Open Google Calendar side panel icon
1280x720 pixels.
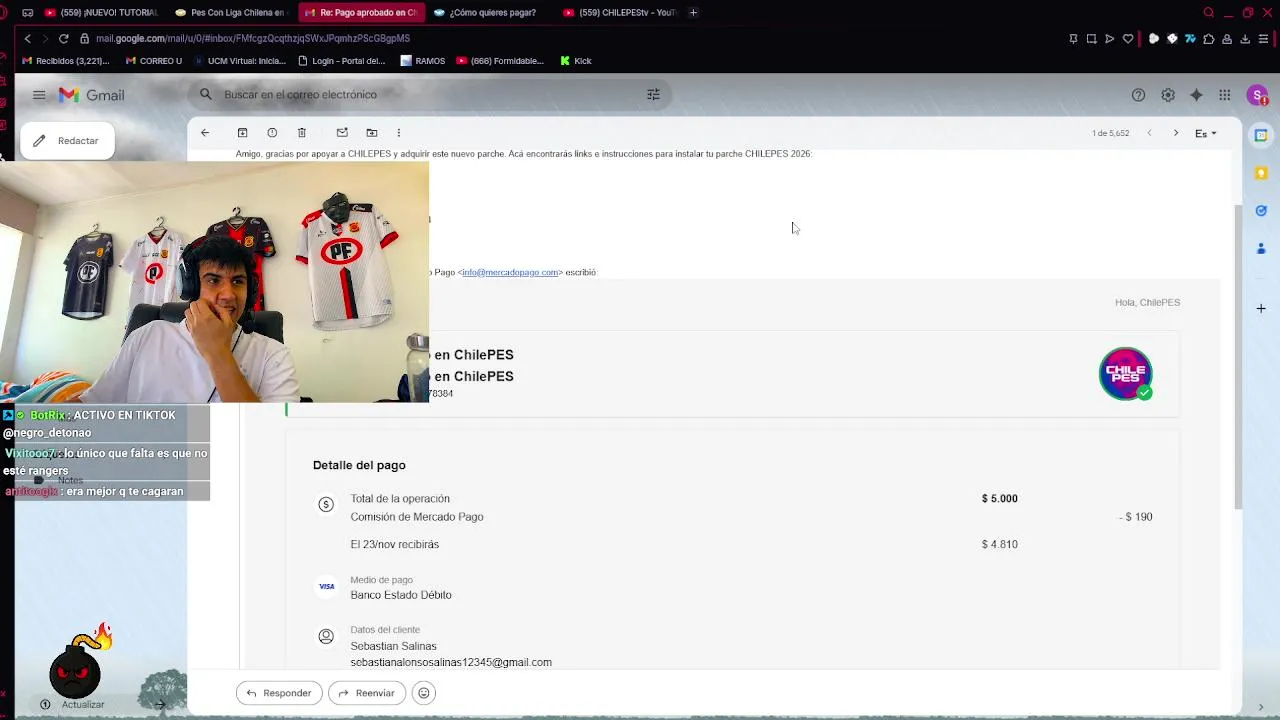1261,135
